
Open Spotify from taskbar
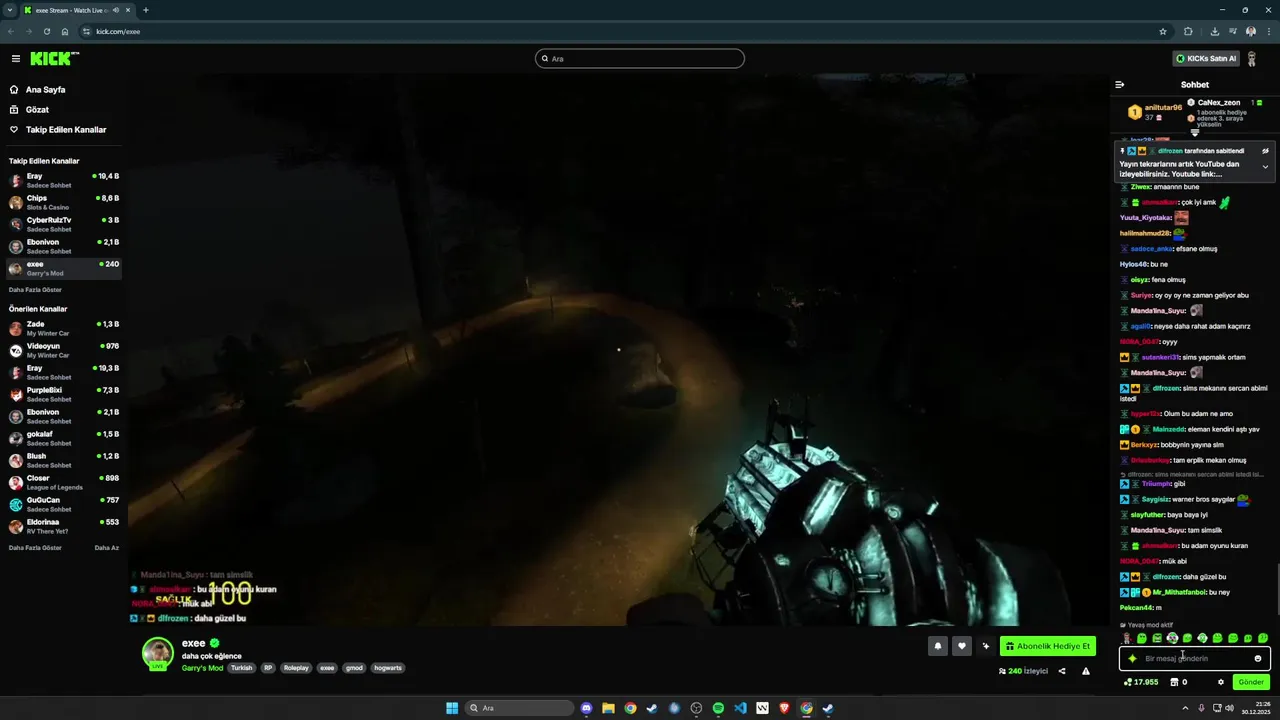coord(718,708)
